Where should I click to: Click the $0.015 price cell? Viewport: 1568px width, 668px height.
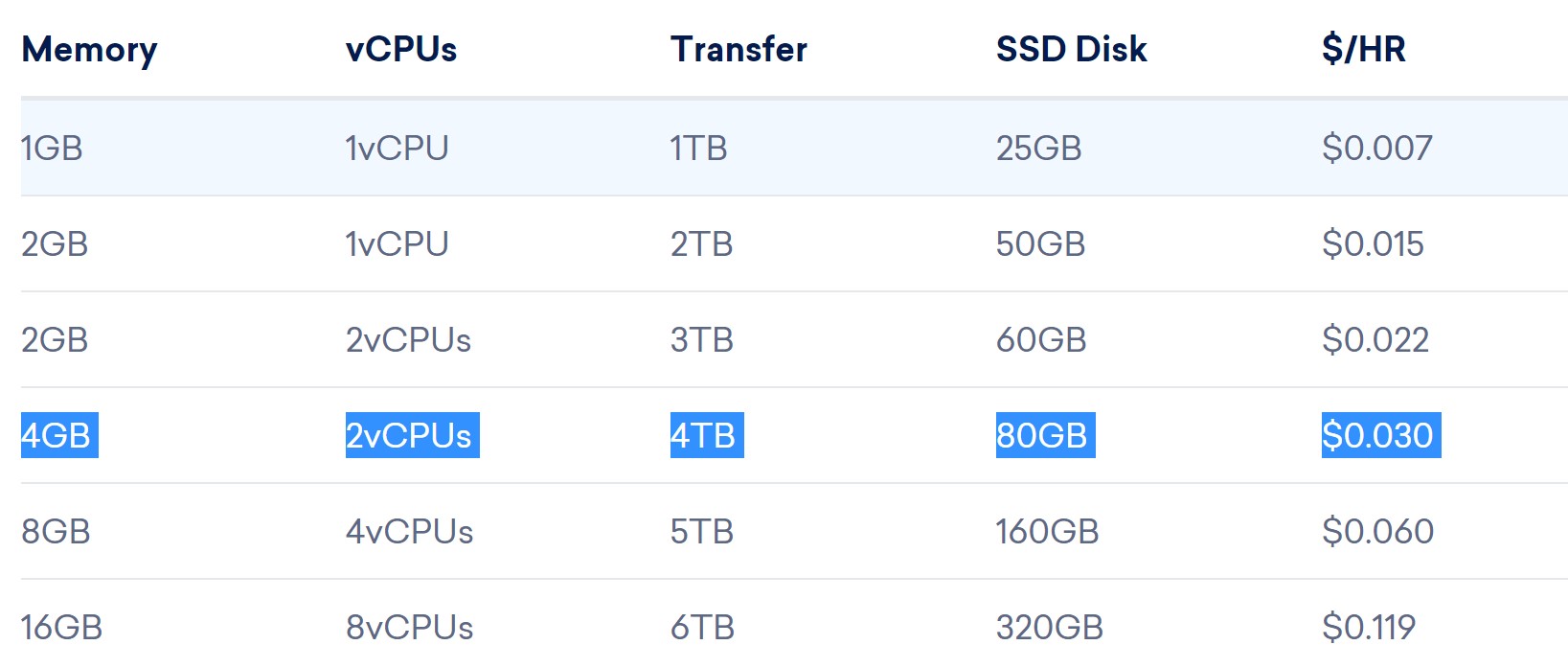point(1373,244)
